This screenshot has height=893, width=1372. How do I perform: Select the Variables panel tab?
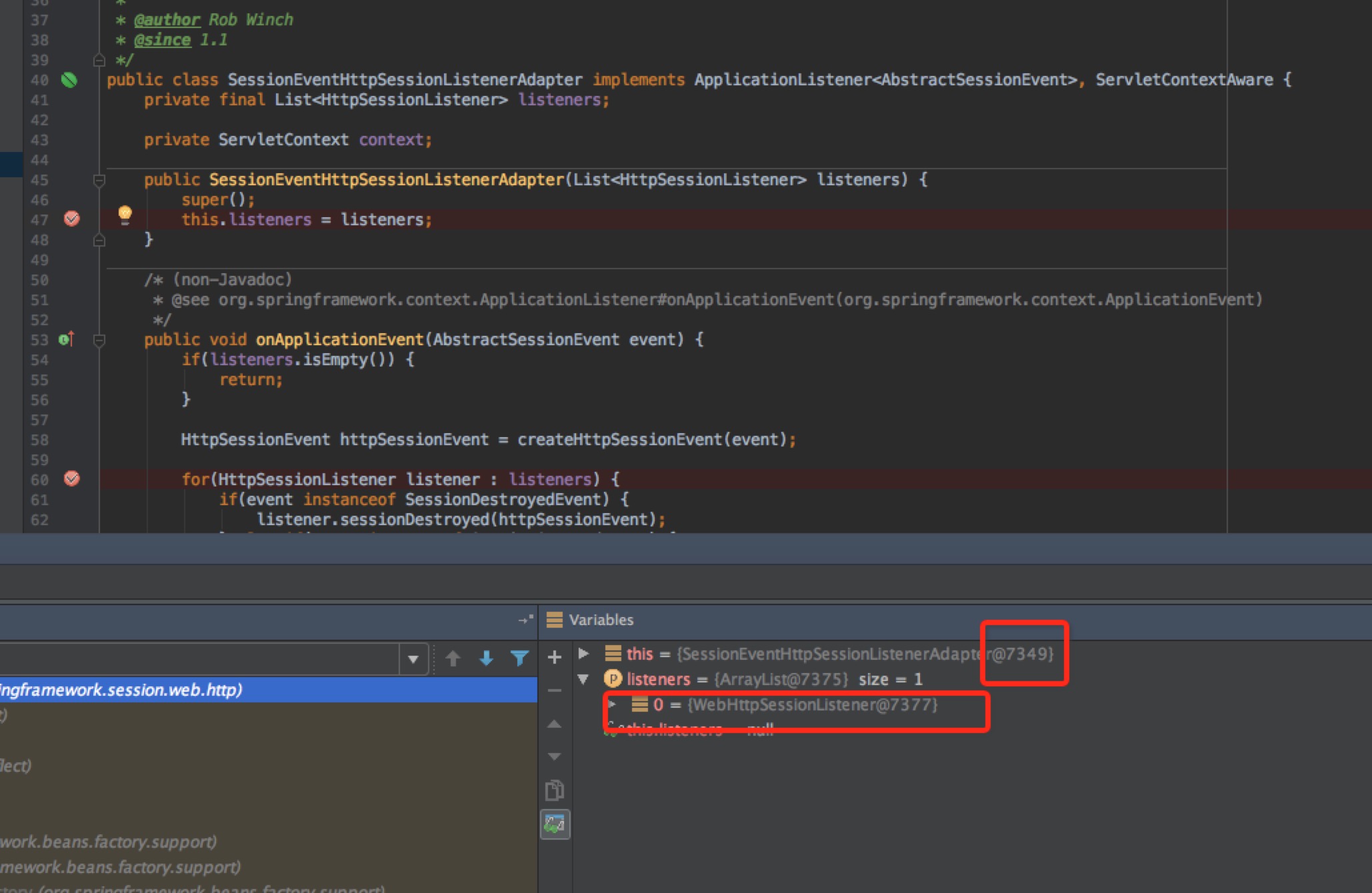coord(600,620)
